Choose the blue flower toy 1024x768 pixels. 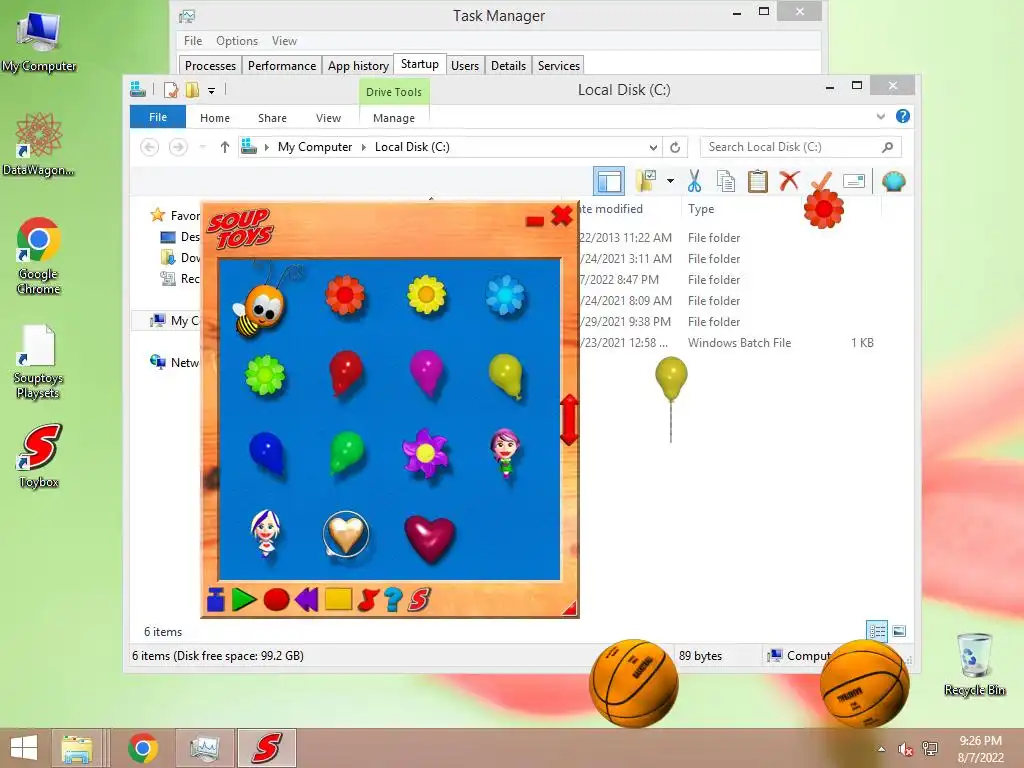(x=505, y=295)
